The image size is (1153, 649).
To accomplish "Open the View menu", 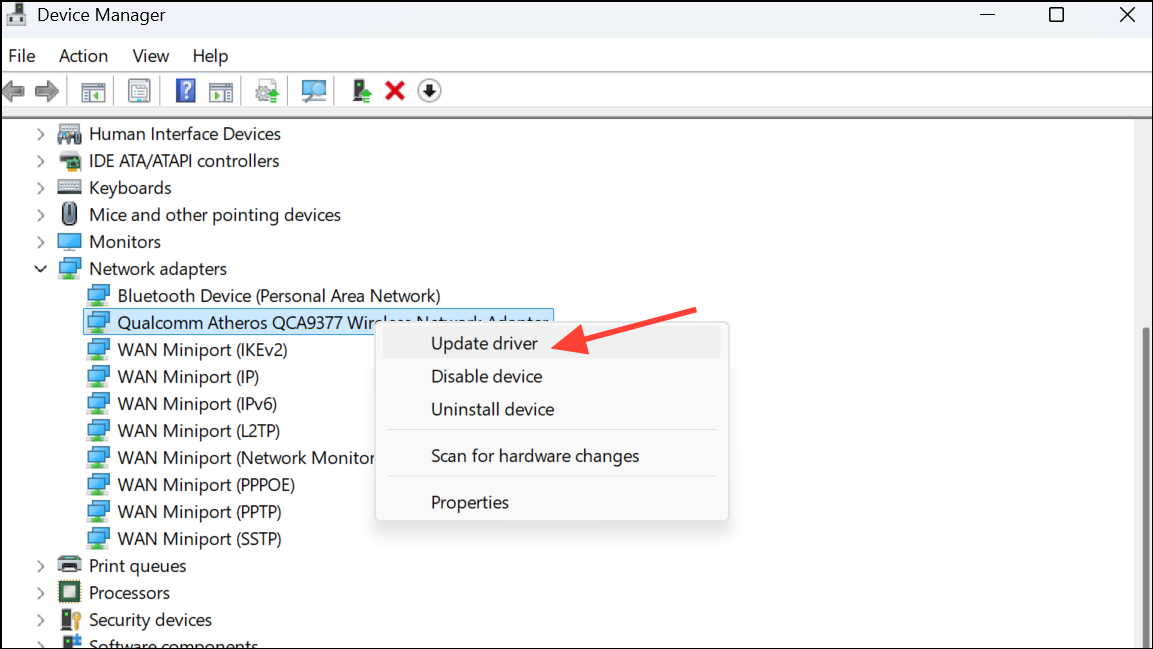I will point(150,56).
